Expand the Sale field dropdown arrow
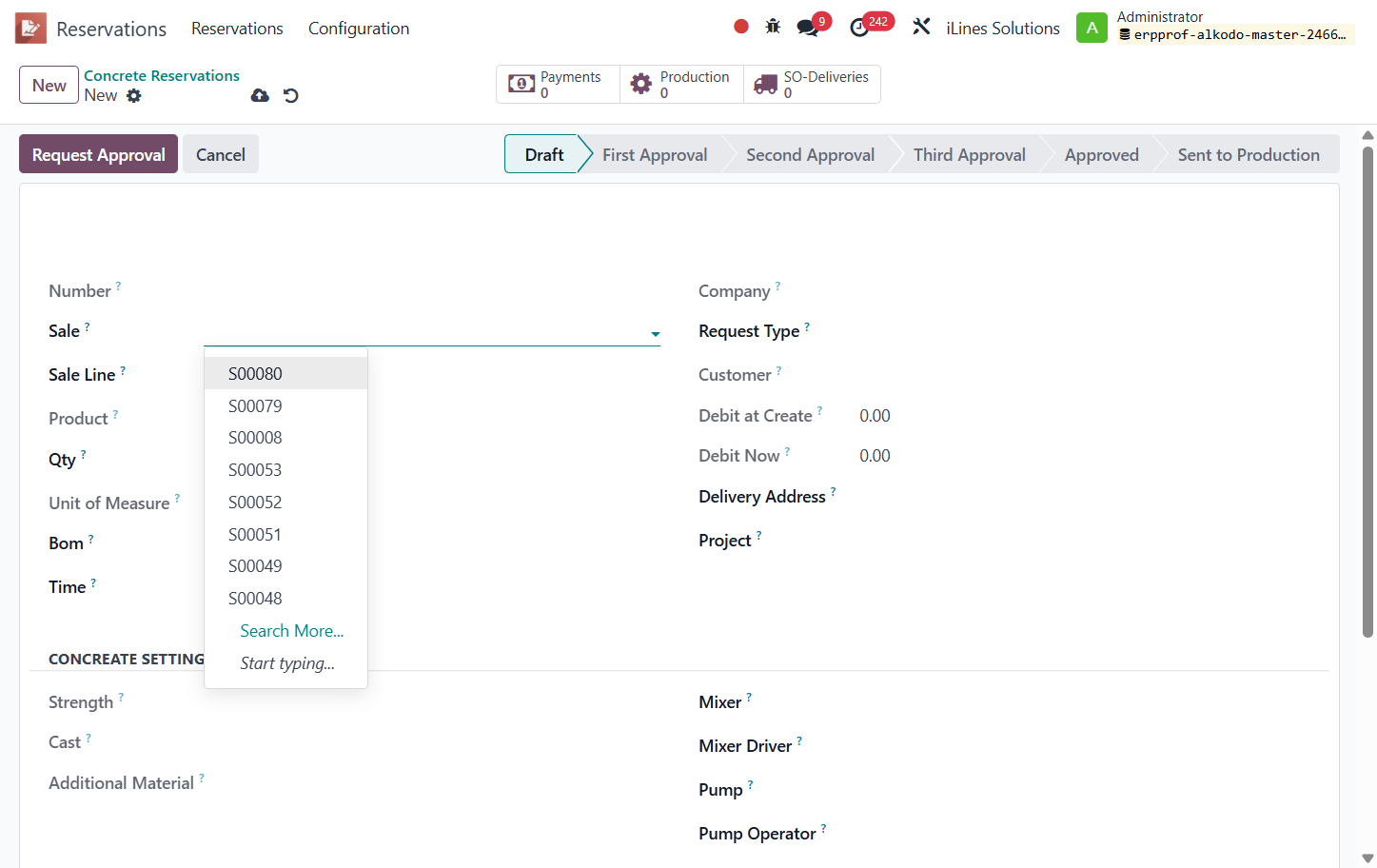Viewport: 1377px width, 868px height. (x=655, y=334)
